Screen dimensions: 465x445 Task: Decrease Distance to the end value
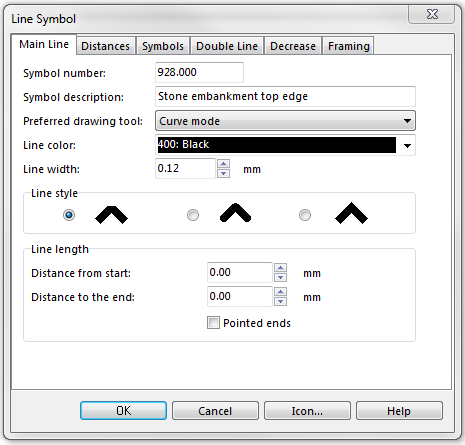pos(281,301)
